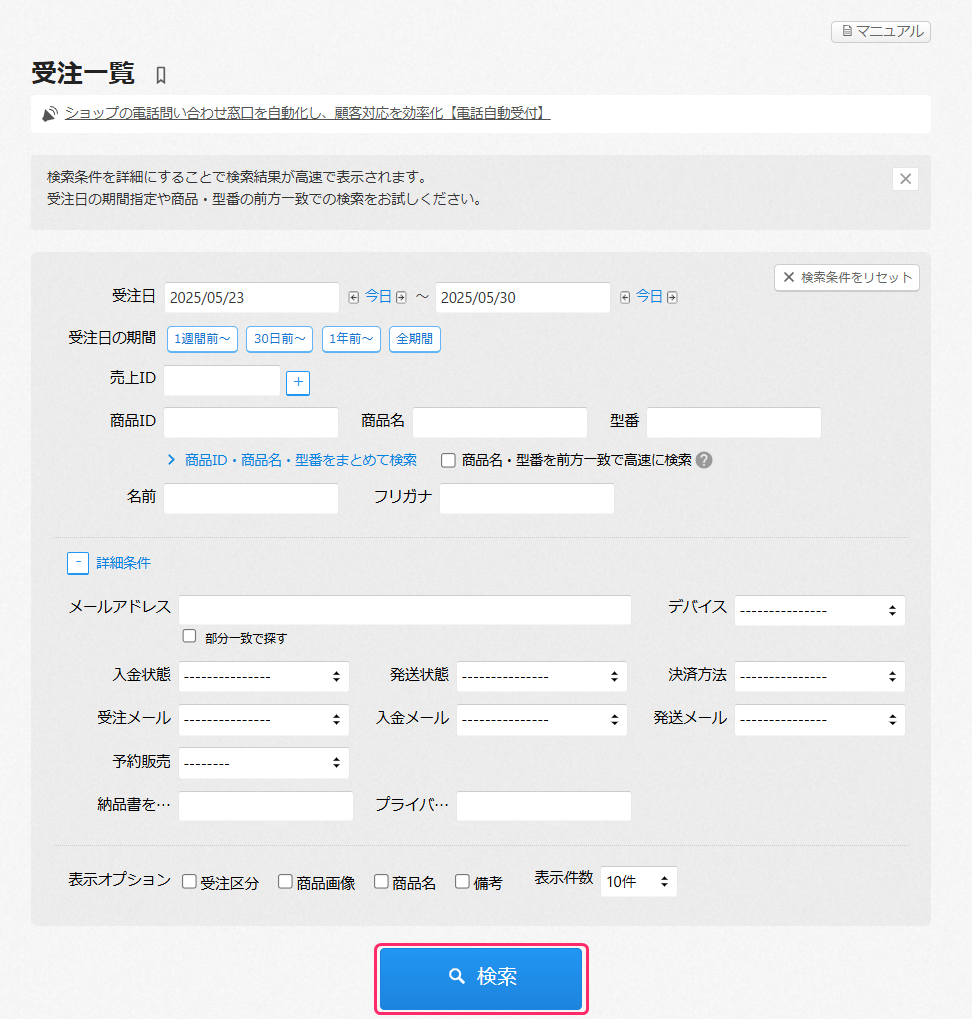The height and width of the screenshot is (1019, 972).
Task: Open the 入金状態 dropdown
Action: pos(264,676)
